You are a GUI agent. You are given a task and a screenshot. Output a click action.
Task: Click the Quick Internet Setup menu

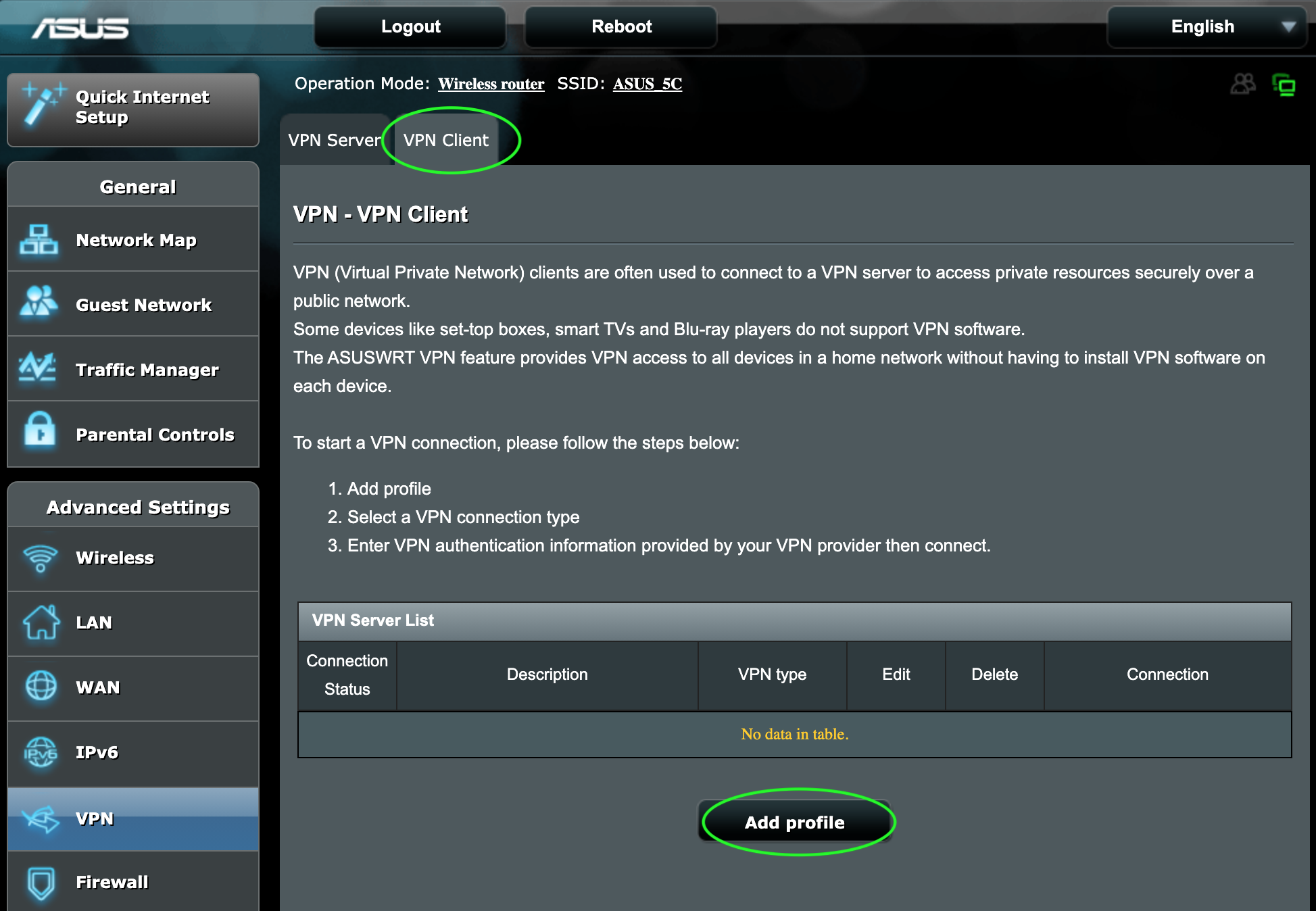[x=132, y=108]
